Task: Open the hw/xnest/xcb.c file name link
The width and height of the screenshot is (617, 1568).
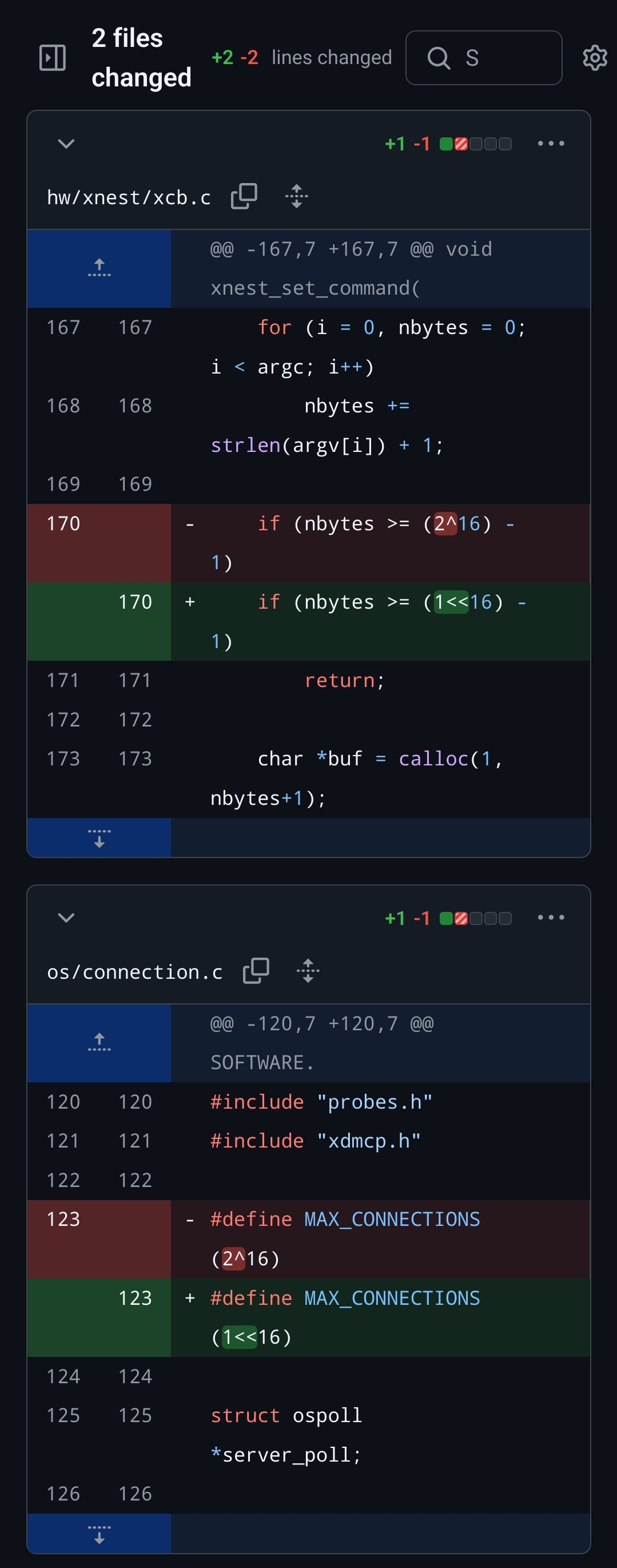Action: tap(129, 197)
